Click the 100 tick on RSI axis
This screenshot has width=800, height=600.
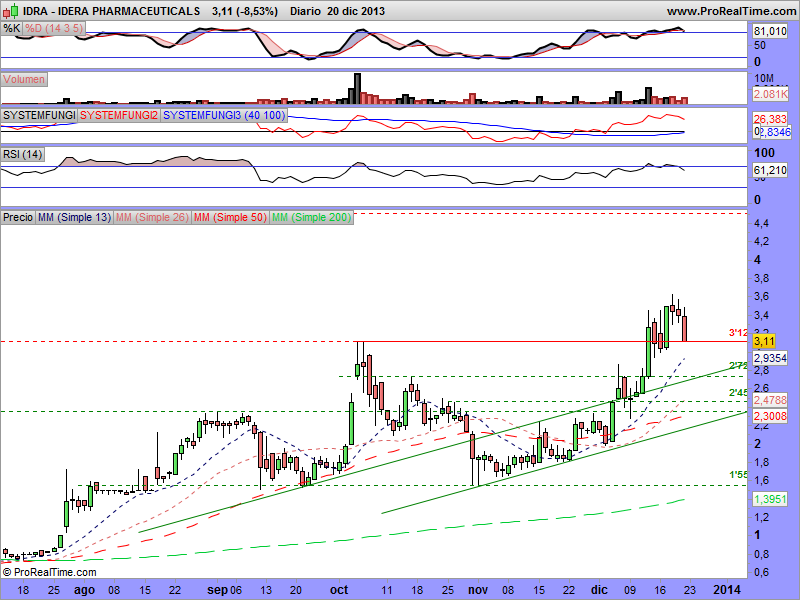click(764, 153)
